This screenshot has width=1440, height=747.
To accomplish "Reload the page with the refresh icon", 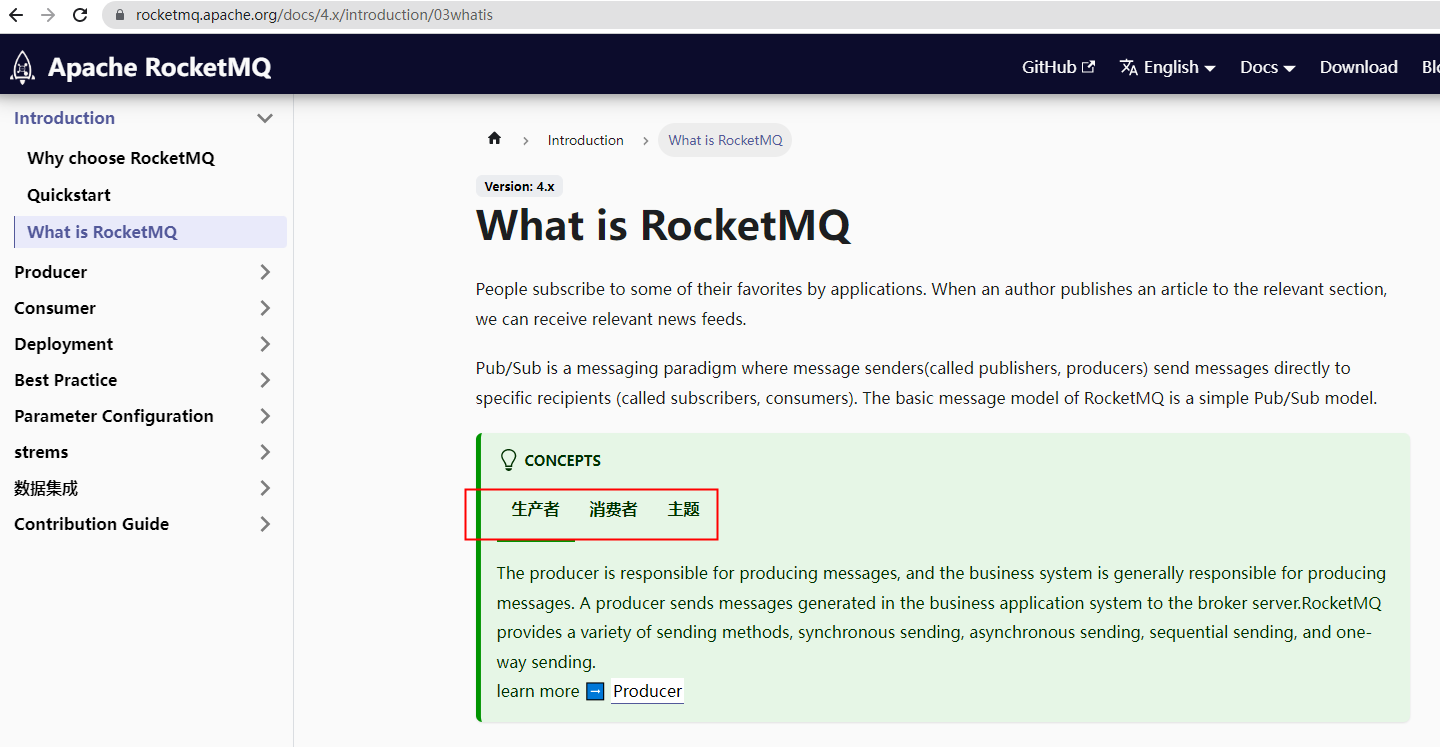I will (80, 15).
